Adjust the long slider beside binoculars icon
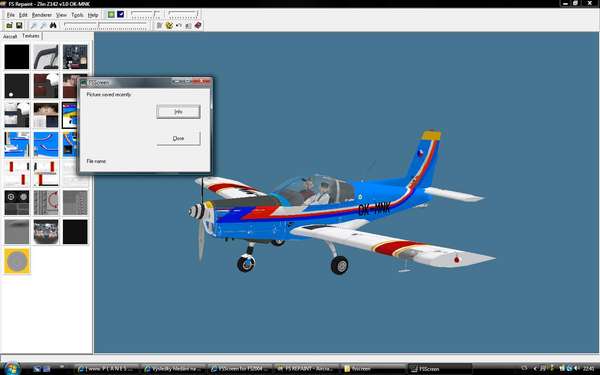This screenshot has height=375, width=600. pos(106,25)
